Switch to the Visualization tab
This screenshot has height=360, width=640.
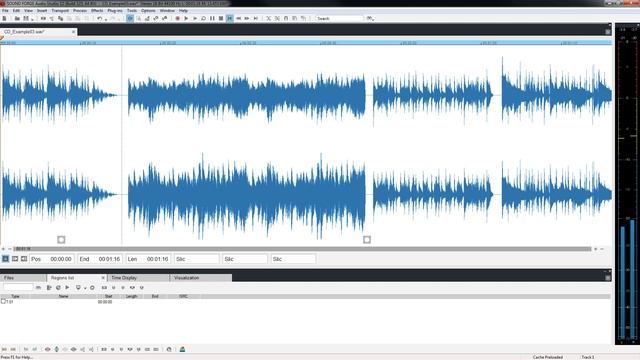click(x=201, y=278)
